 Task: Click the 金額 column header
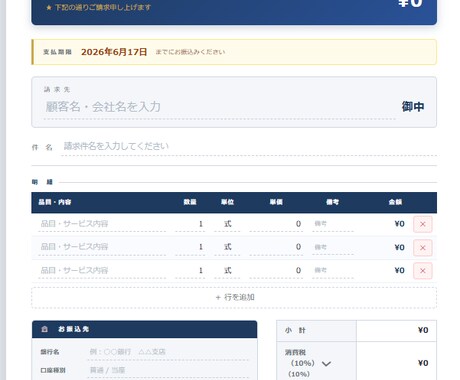395,202
